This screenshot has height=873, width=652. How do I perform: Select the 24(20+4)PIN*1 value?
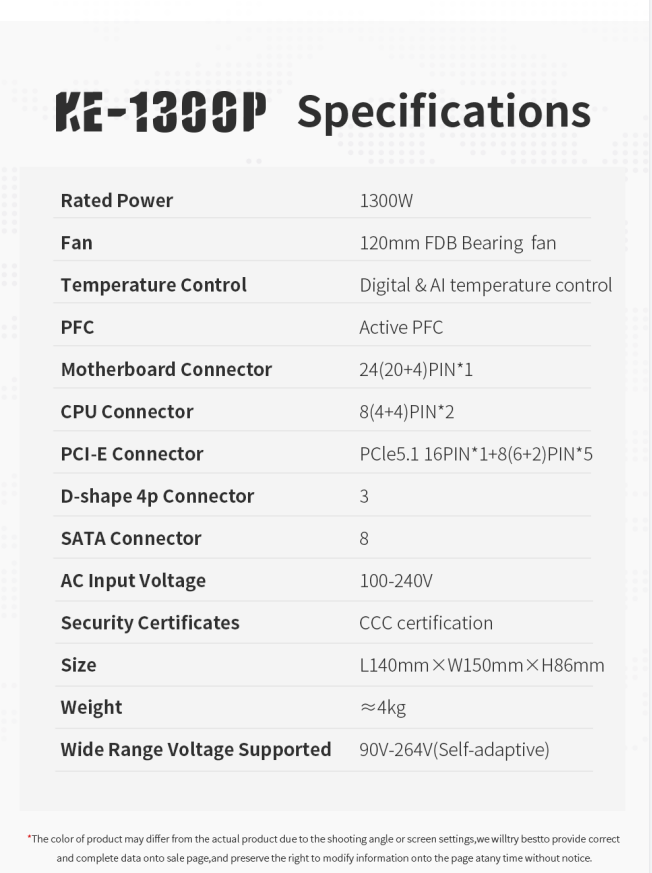(416, 370)
